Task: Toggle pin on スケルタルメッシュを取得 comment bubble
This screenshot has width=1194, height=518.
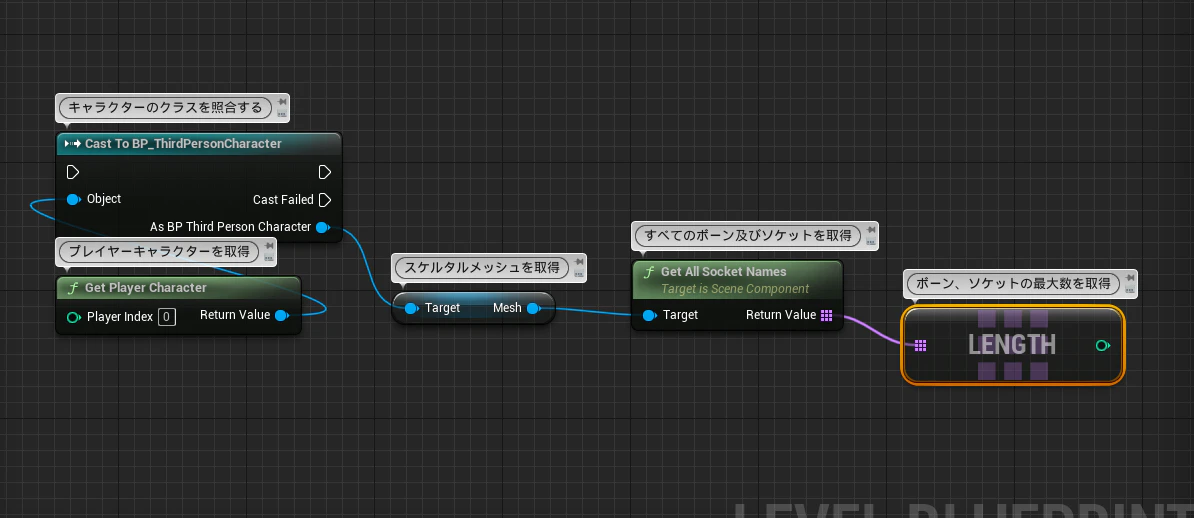Action: (578, 262)
